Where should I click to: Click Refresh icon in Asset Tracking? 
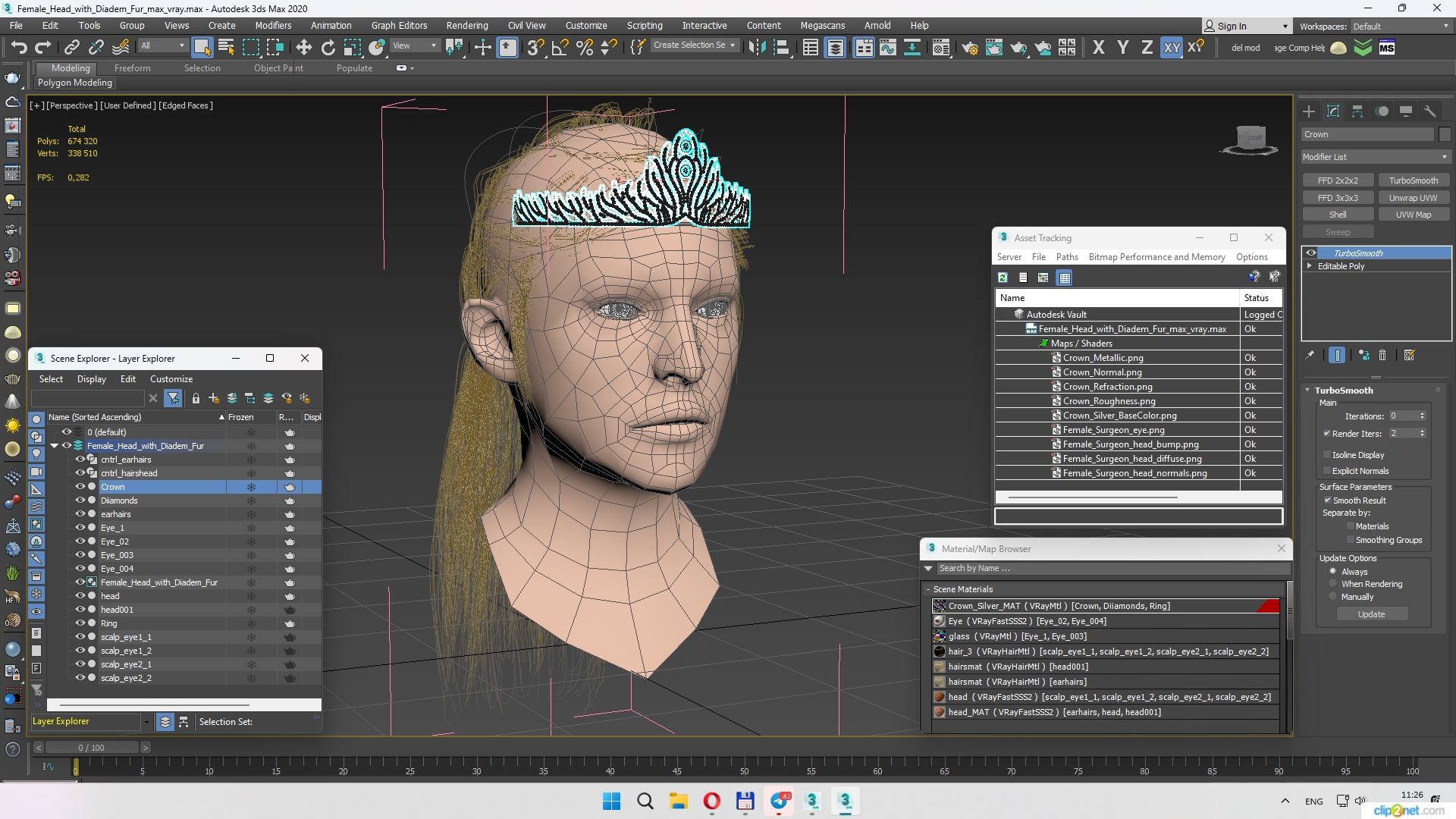point(1003,278)
